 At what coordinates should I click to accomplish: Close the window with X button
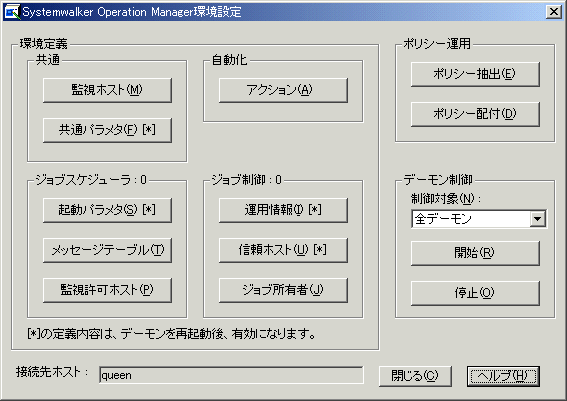554,12
